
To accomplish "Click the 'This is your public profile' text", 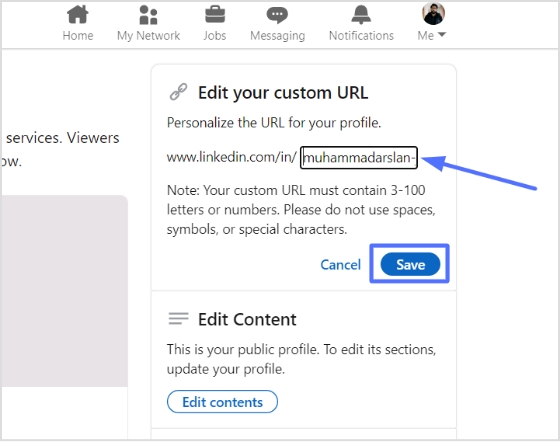I will (301, 359).
